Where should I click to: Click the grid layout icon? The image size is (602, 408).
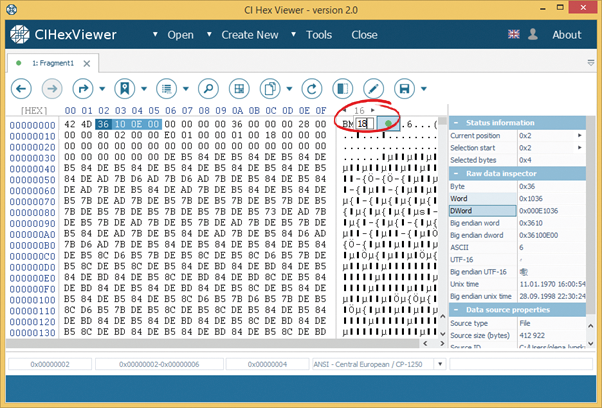click(x=239, y=89)
